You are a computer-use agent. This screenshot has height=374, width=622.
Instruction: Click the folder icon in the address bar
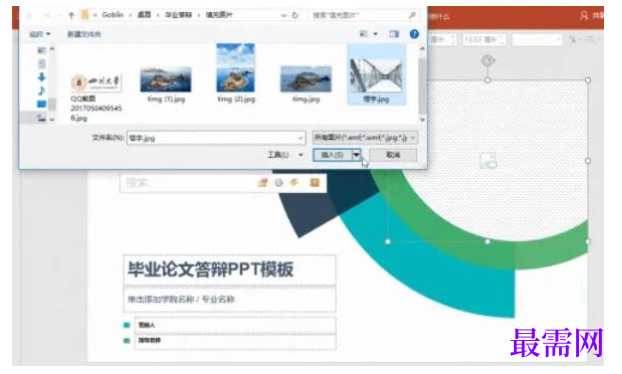point(85,15)
